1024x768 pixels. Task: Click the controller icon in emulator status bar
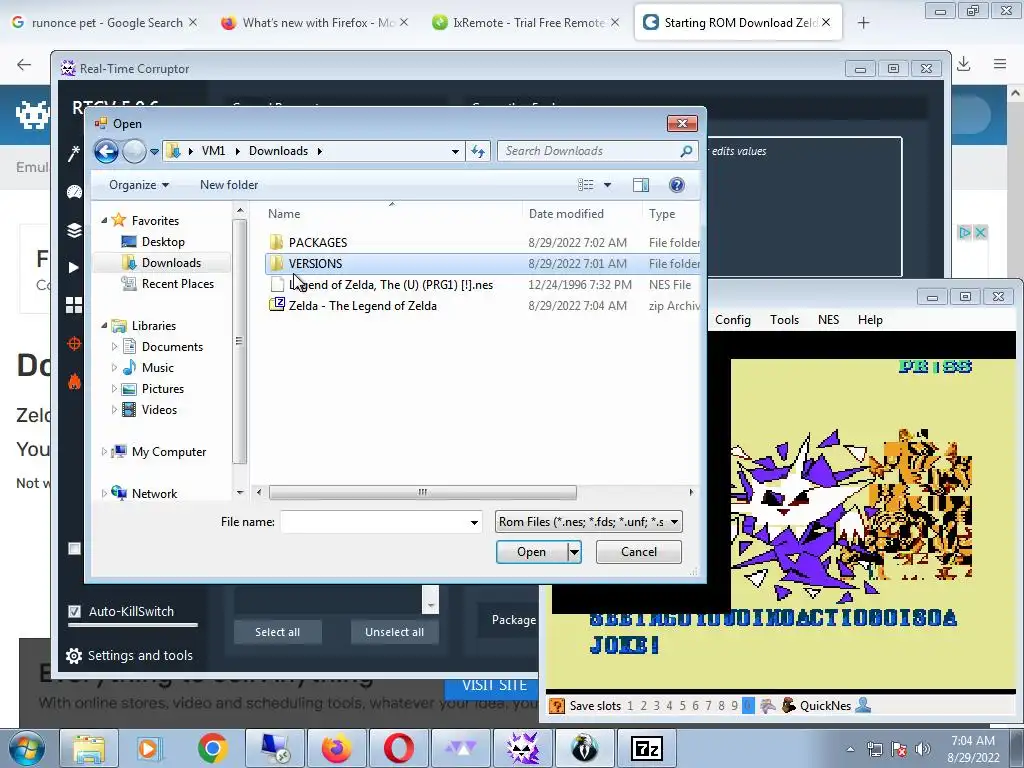[767, 706]
